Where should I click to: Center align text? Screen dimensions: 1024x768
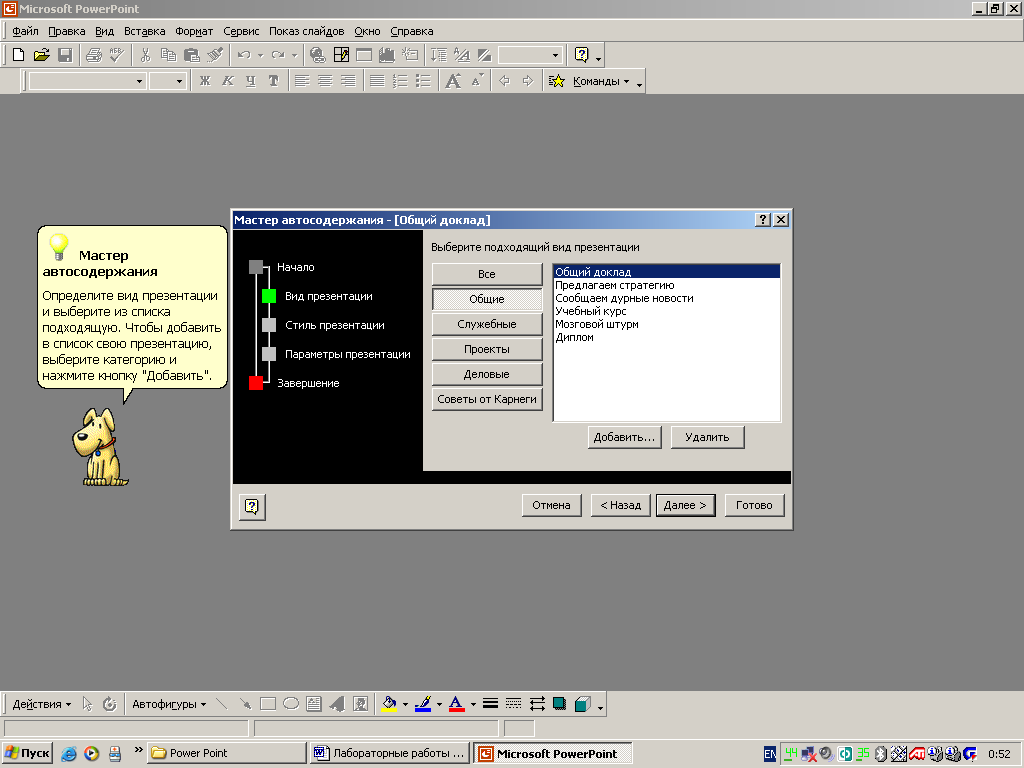pos(325,81)
